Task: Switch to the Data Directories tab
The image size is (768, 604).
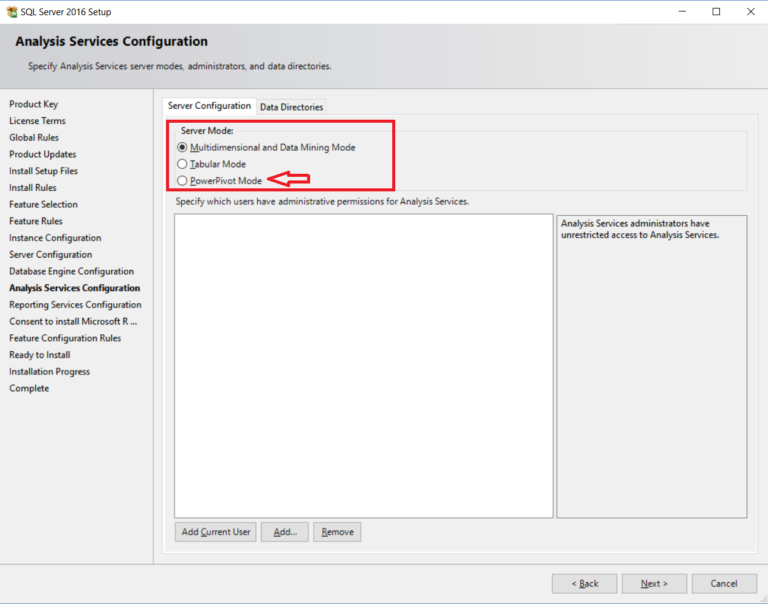Action: tap(291, 107)
